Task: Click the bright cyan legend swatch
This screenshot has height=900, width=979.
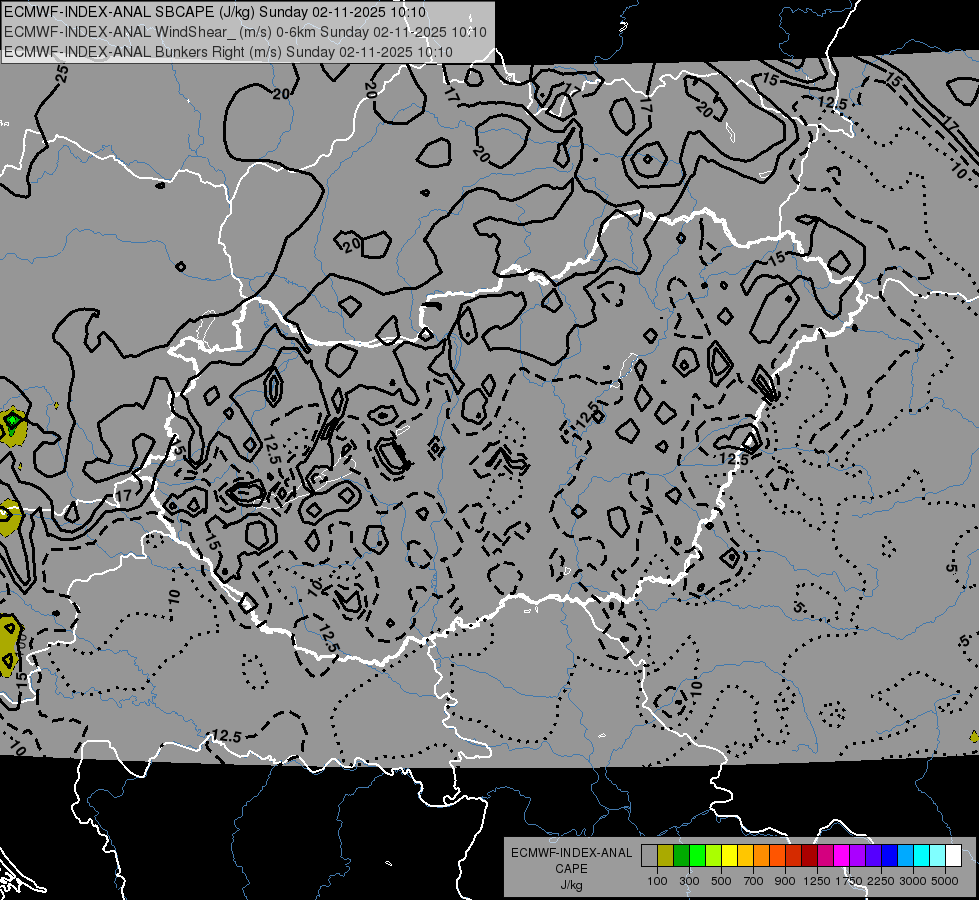Action: [922, 856]
